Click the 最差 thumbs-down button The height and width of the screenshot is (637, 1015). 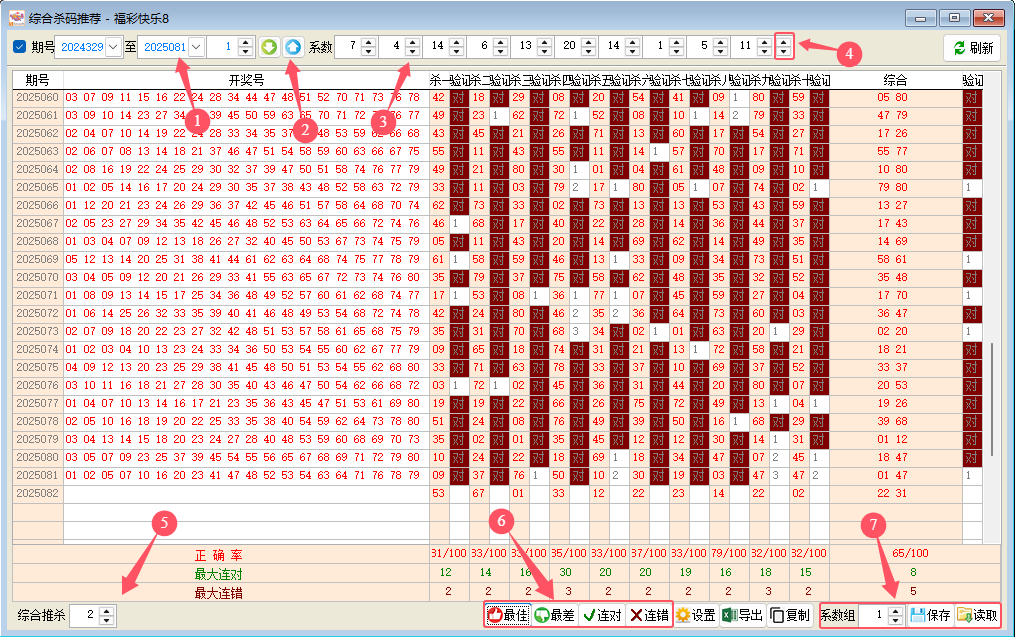click(554, 615)
